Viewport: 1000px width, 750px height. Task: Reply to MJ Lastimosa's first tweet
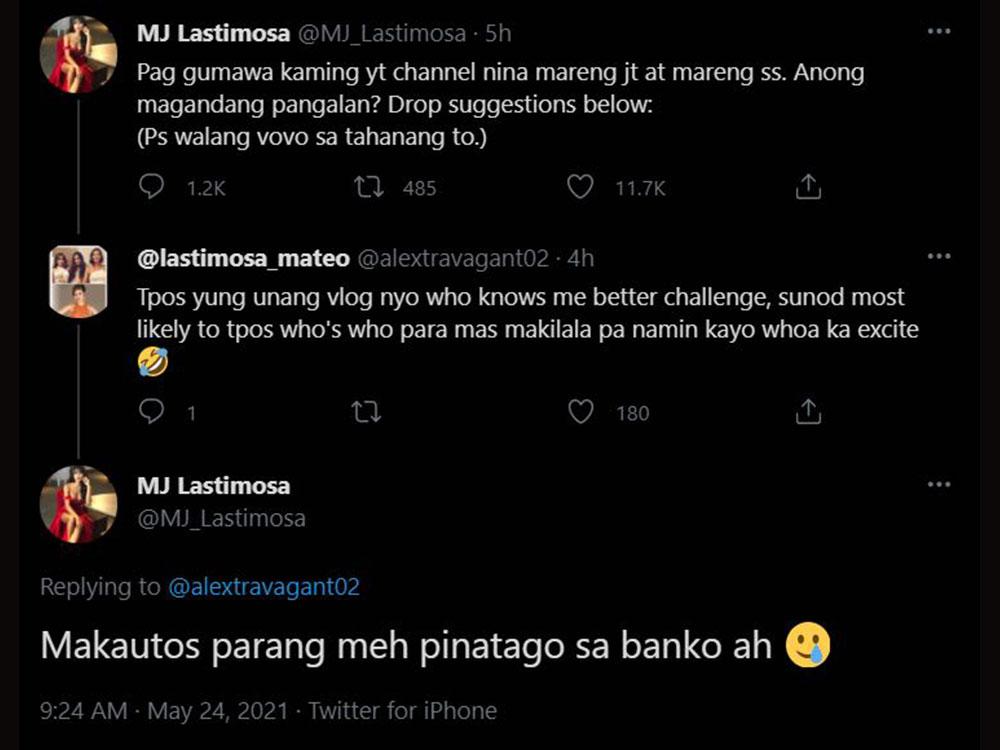(x=152, y=187)
